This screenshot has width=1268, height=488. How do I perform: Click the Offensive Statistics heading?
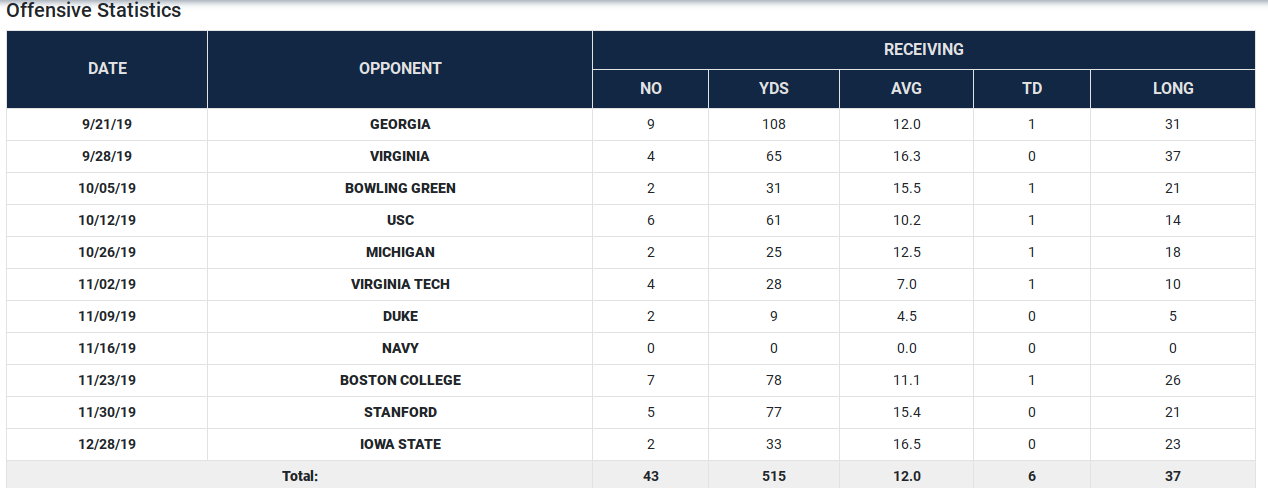point(94,11)
